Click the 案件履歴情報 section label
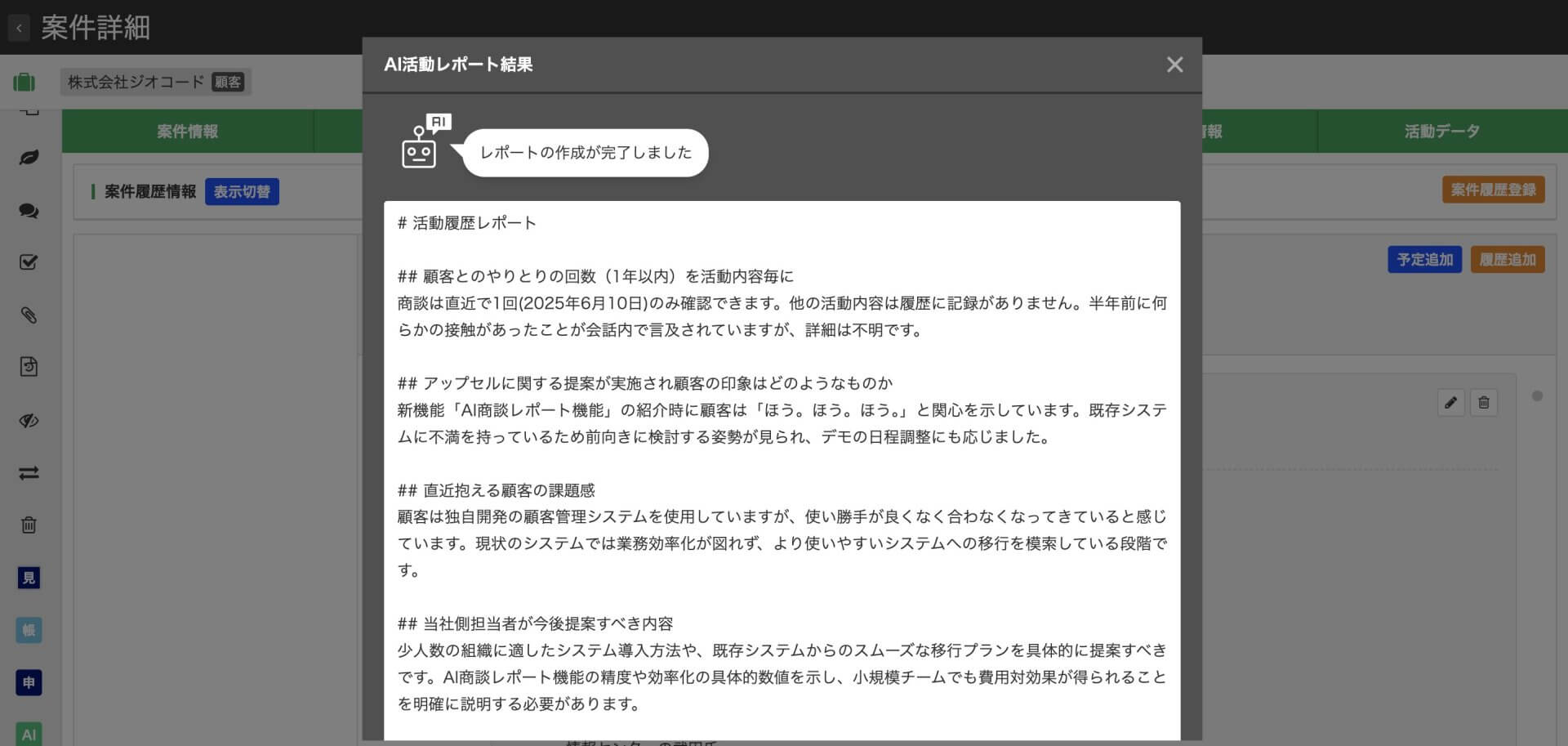This screenshot has height=746, width=1568. pyautogui.click(x=150, y=191)
